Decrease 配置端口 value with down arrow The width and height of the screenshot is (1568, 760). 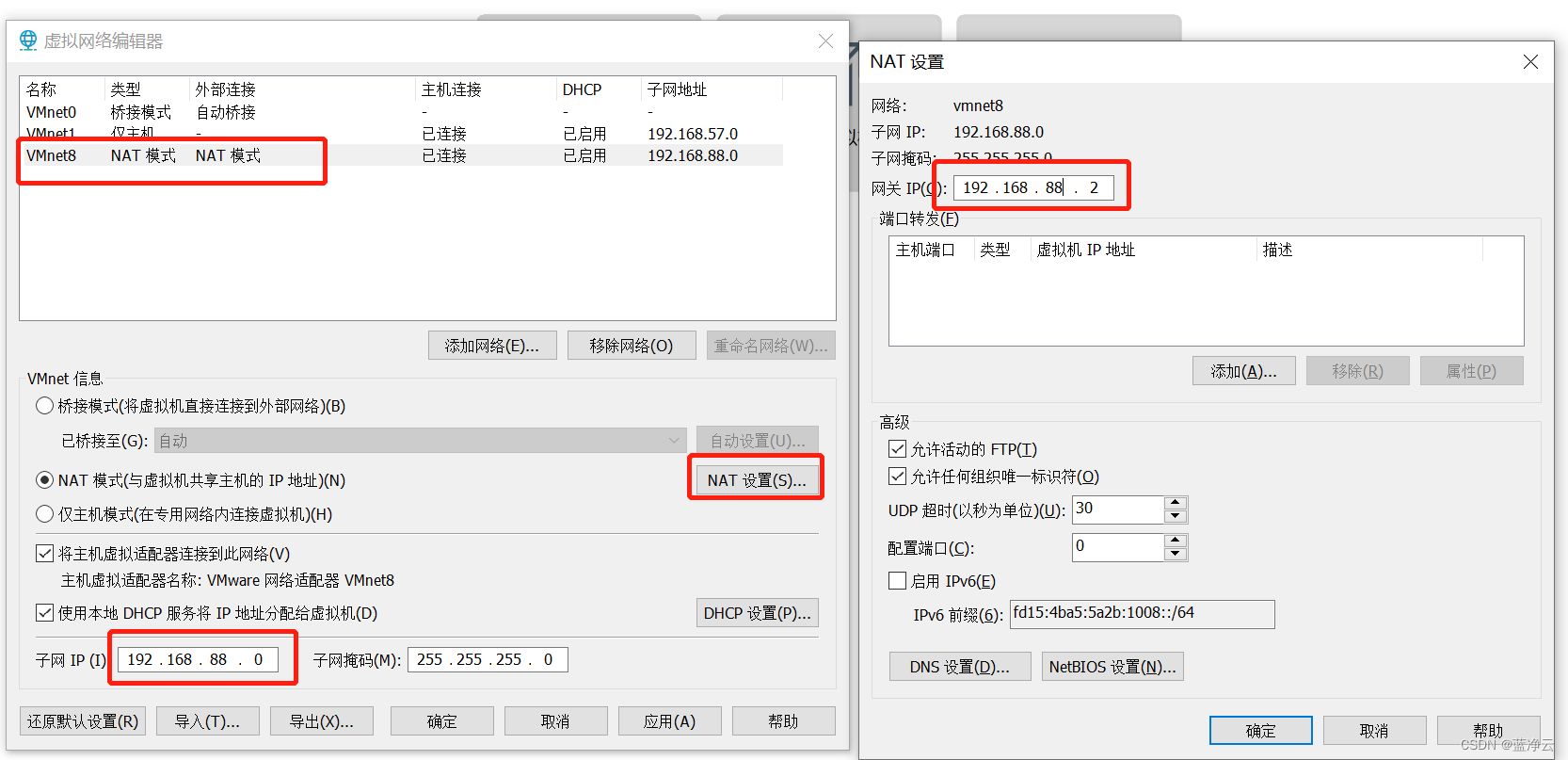click(1175, 554)
